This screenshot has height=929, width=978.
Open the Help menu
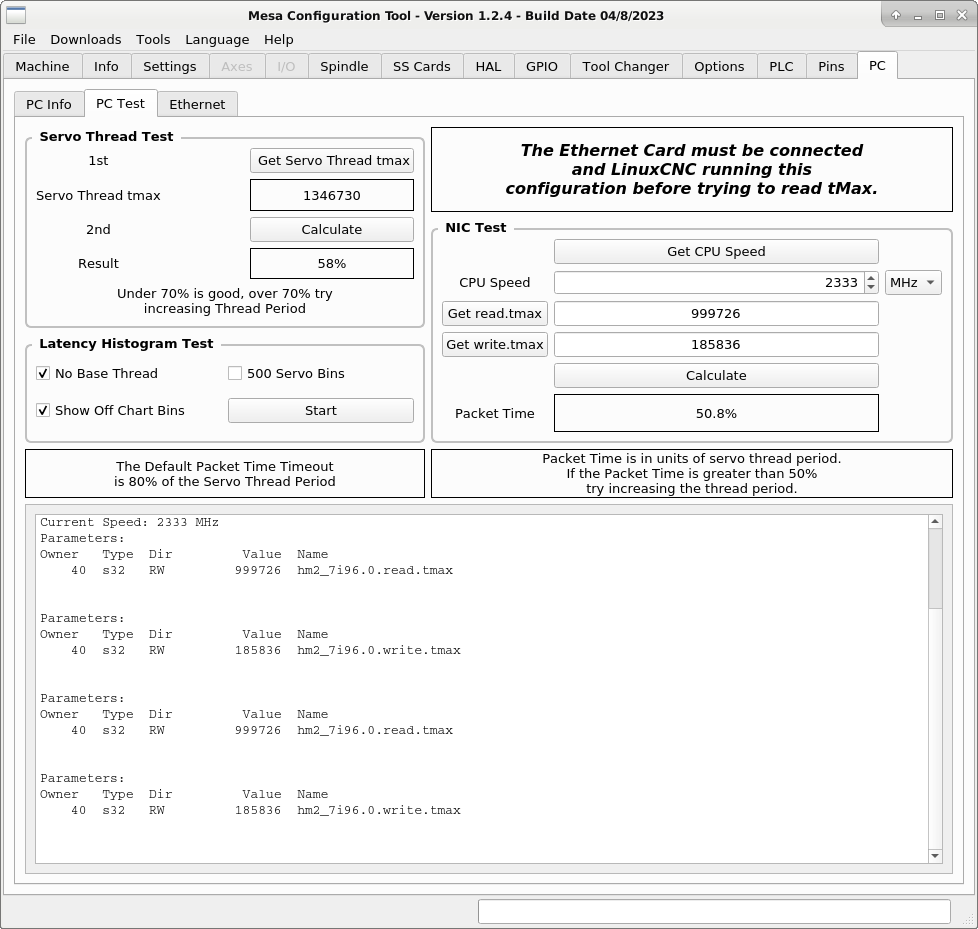(278, 39)
